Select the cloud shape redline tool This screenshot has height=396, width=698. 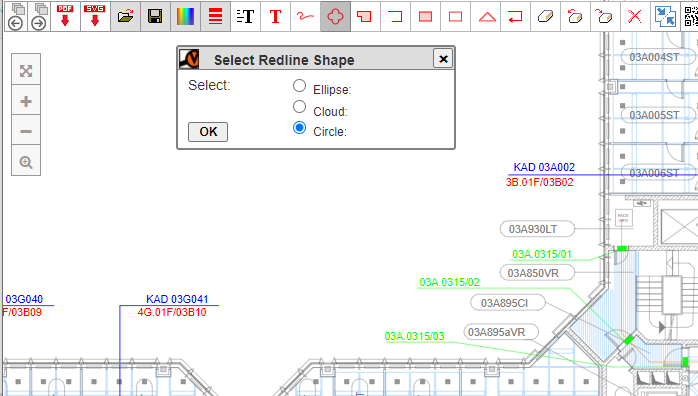335,16
